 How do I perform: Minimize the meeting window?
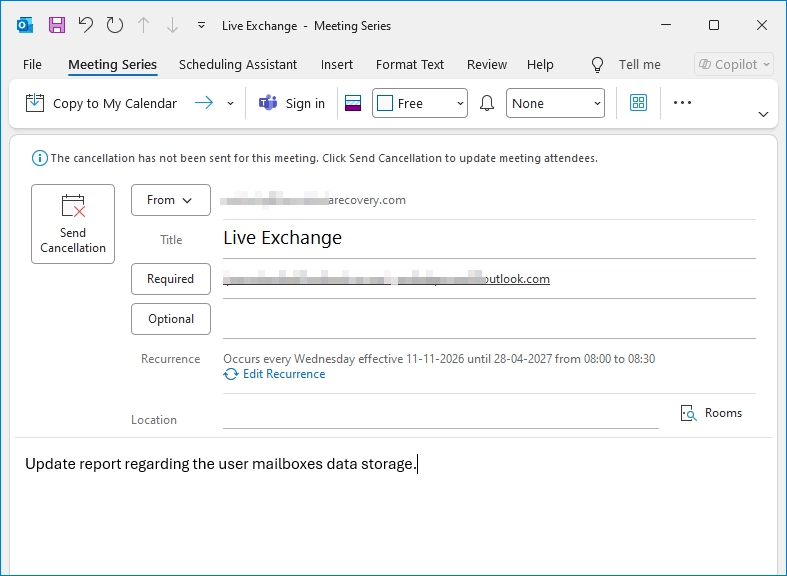tap(666, 25)
